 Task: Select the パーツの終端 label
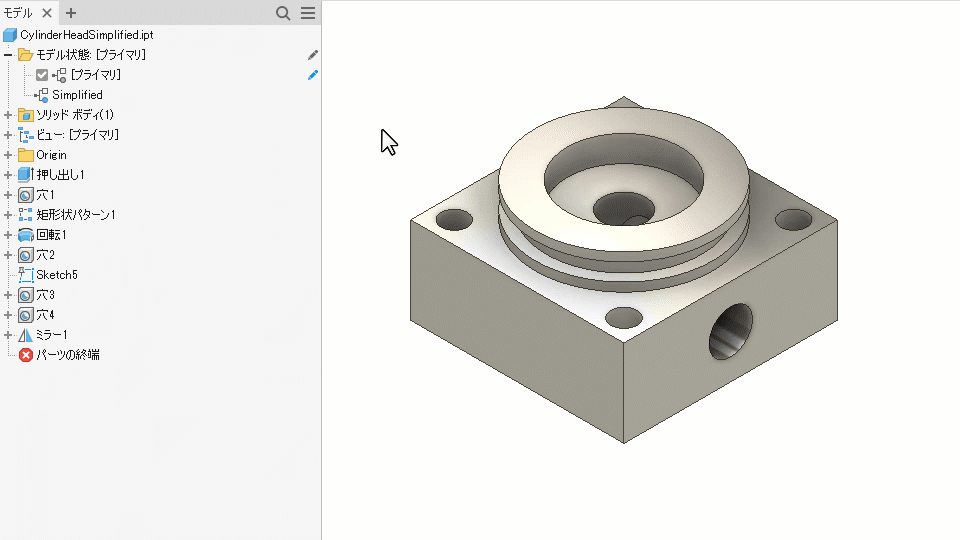pyautogui.click(x=68, y=355)
